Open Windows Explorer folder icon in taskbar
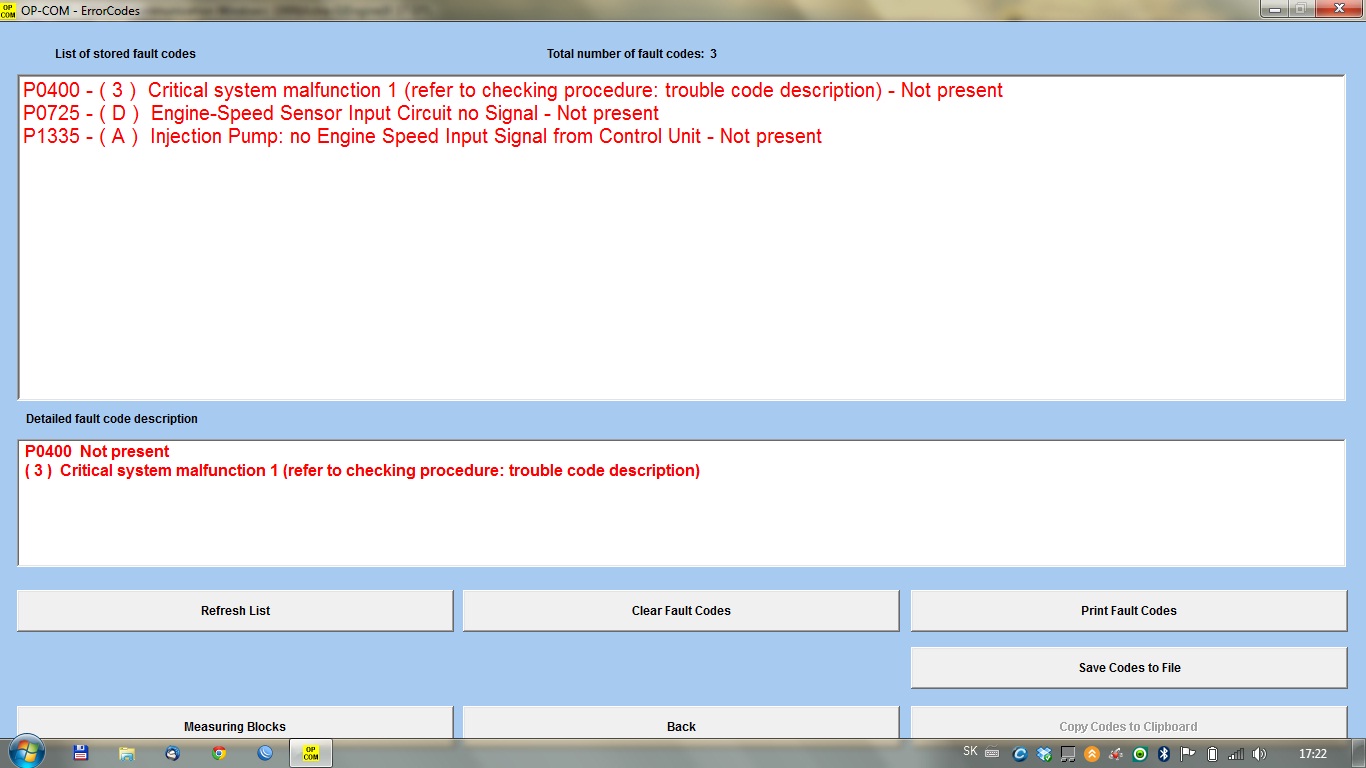The width and height of the screenshot is (1366, 768). (127, 753)
